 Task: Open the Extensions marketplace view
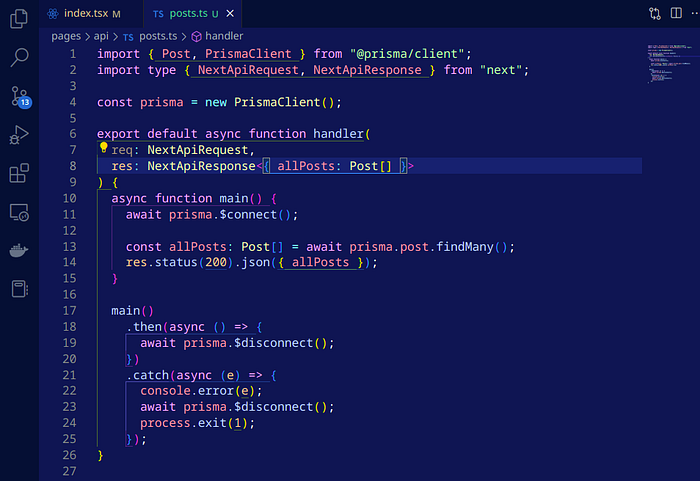(x=19, y=173)
